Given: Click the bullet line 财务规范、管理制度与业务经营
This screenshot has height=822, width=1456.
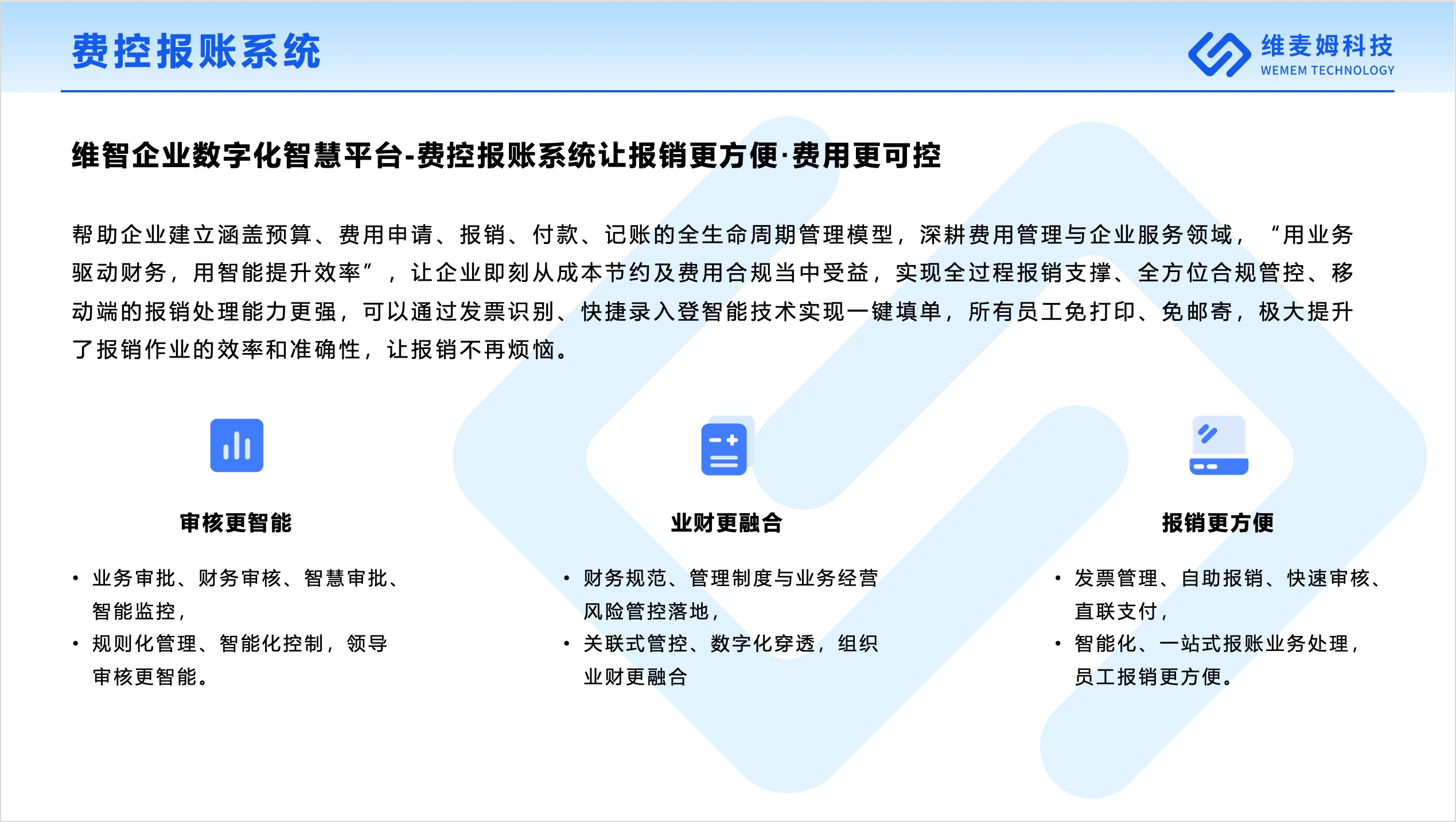Looking at the screenshot, I should pyautogui.click(x=731, y=578).
